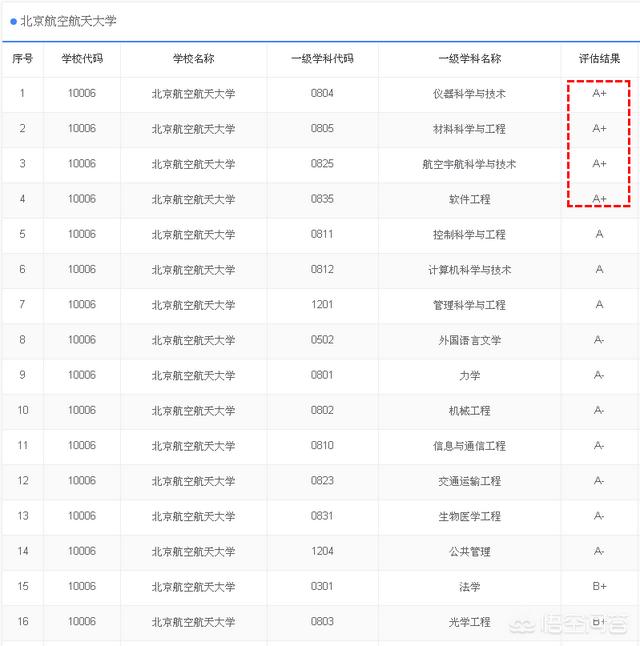This screenshot has width=640, height=646.
Task: Click discipline code 1201
Action: (322, 304)
